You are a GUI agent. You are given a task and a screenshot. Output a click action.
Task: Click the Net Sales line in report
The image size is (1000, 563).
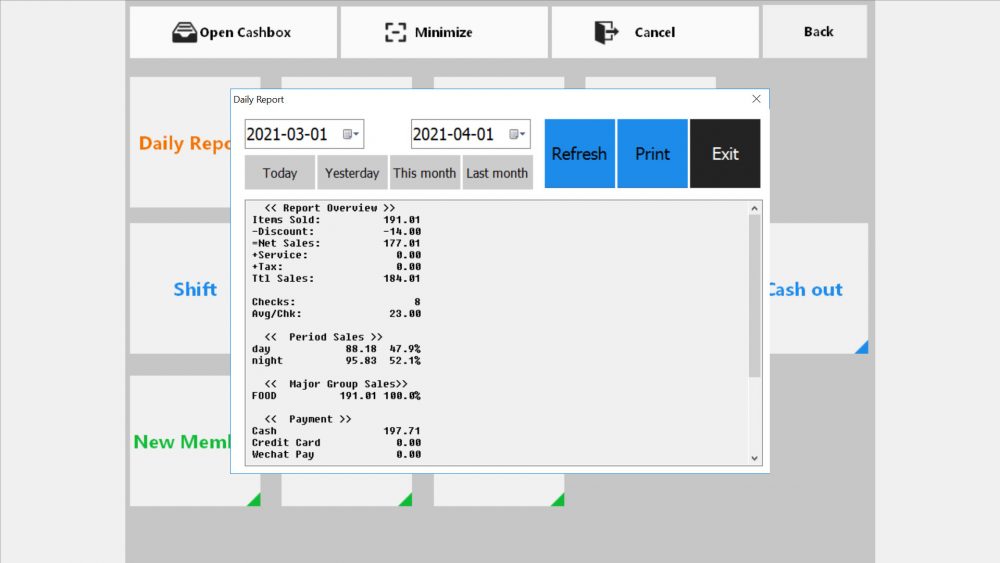point(336,244)
